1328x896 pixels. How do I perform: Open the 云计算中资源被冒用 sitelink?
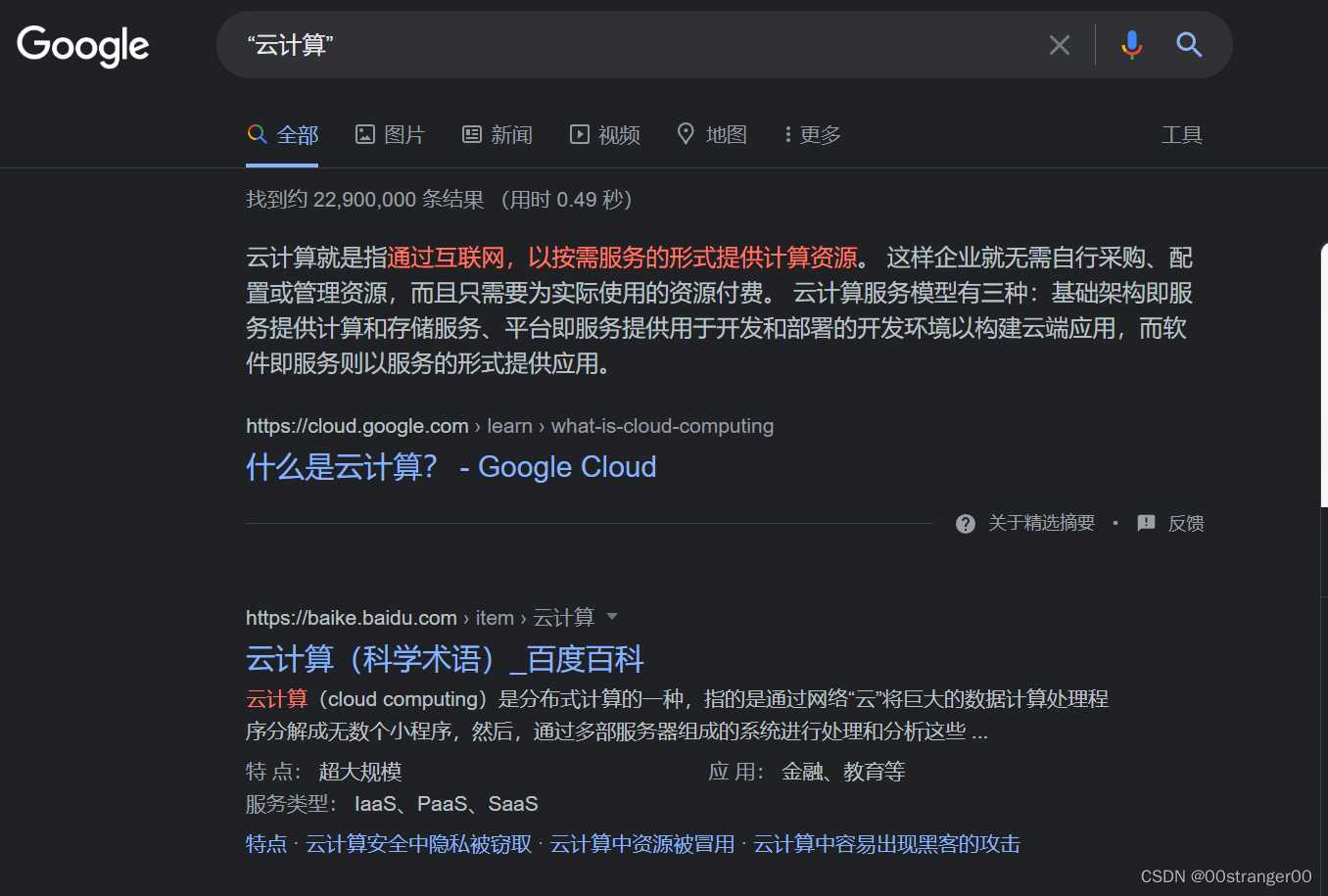click(x=642, y=844)
